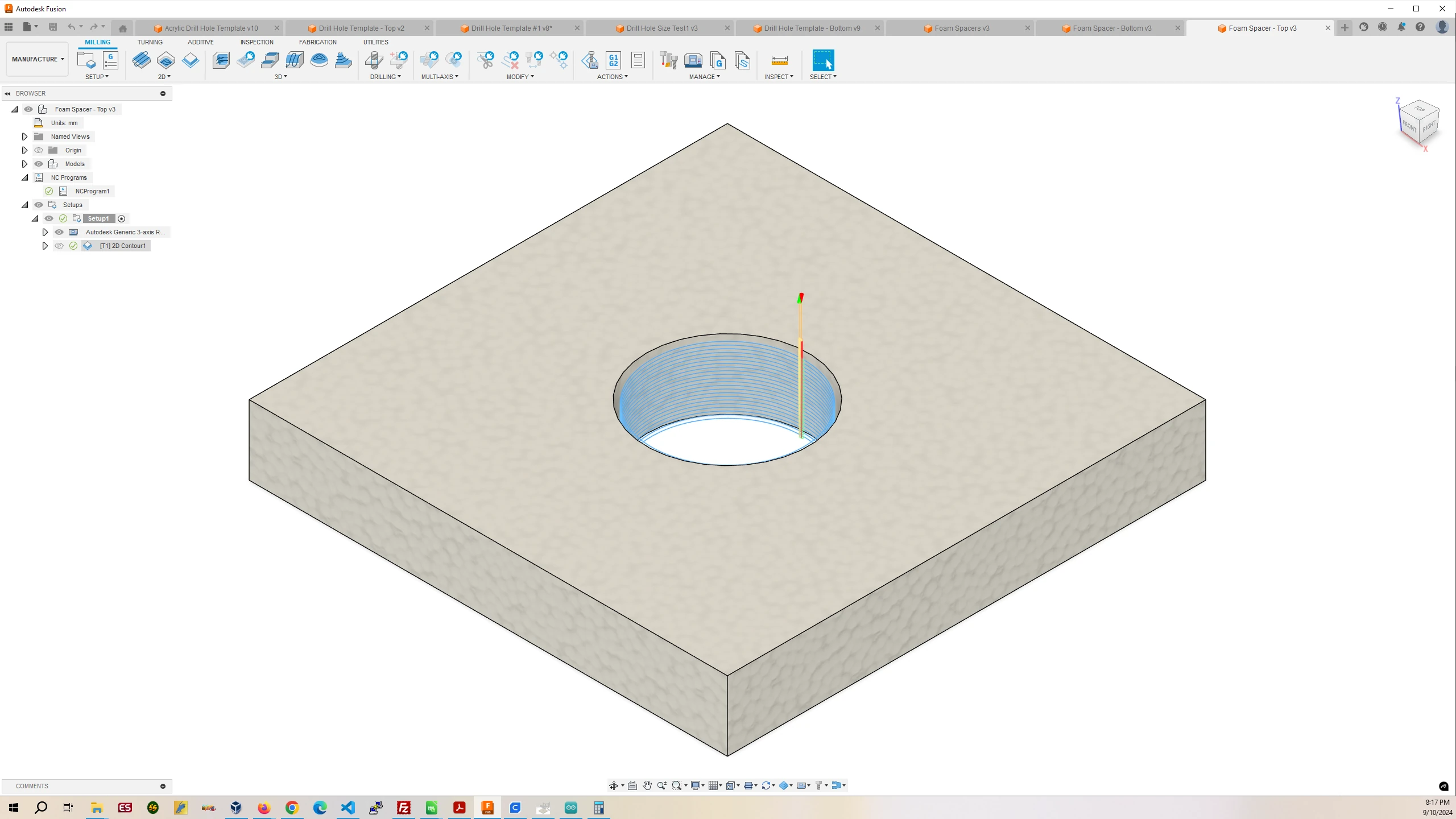The height and width of the screenshot is (819, 1456).
Task: Toggle visibility of Setup1 in browser
Action: click(48, 218)
